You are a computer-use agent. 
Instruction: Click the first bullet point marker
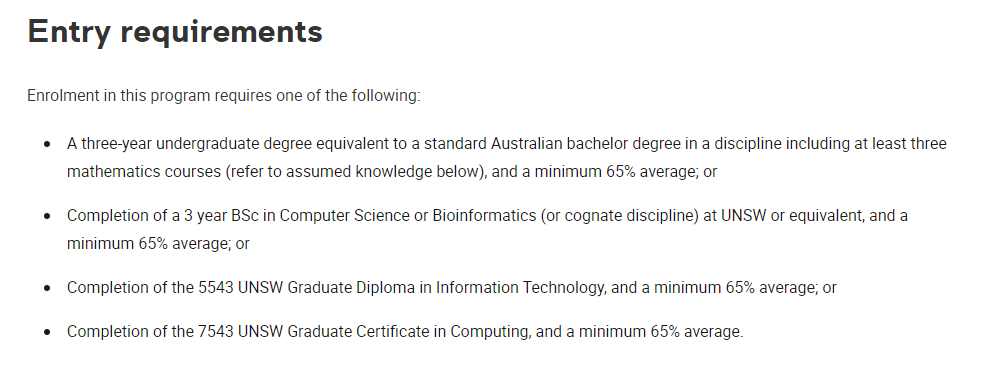click(x=47, y=144)
